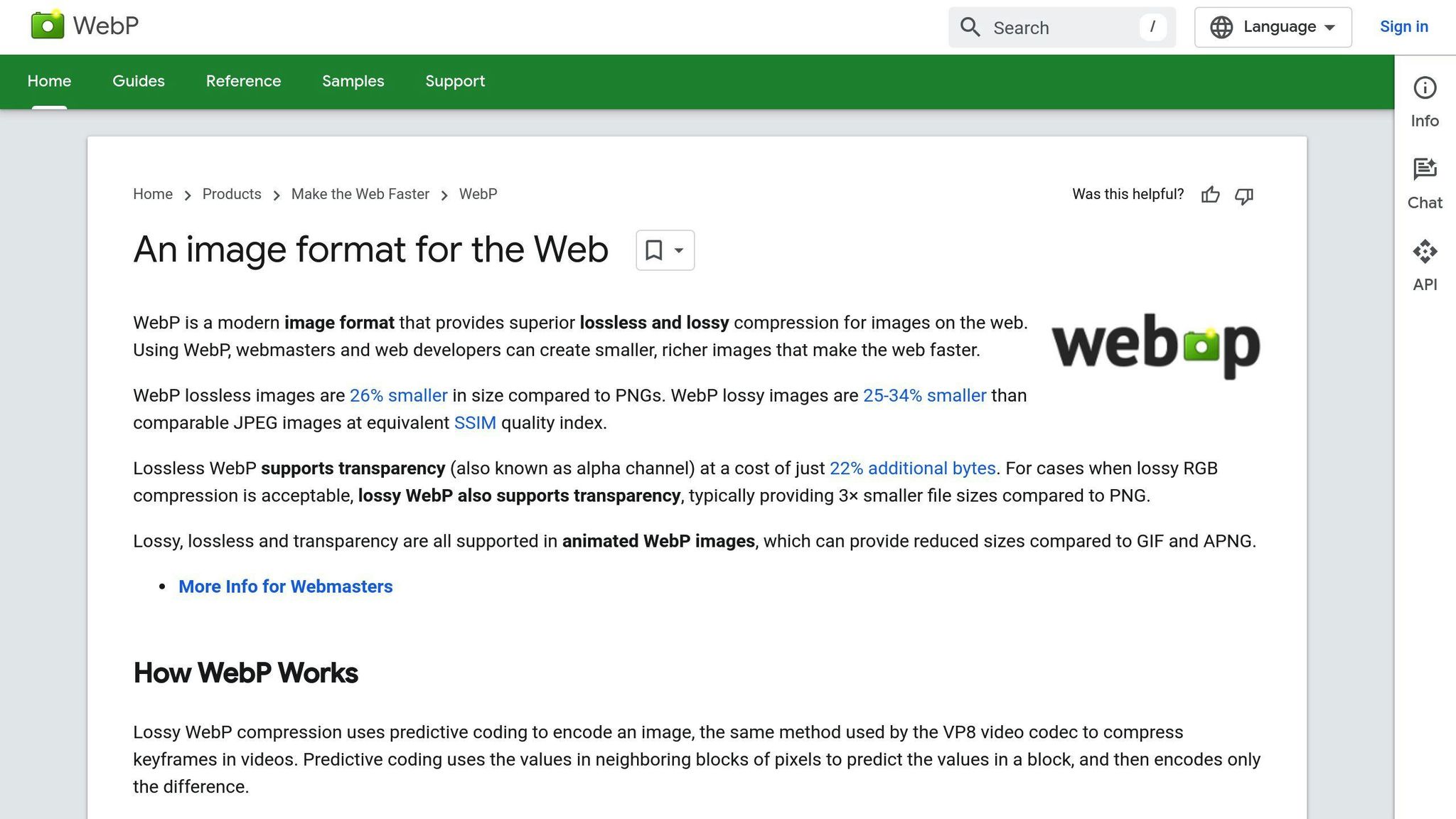Click the More Info for Webmasters link

pos(285,587)
